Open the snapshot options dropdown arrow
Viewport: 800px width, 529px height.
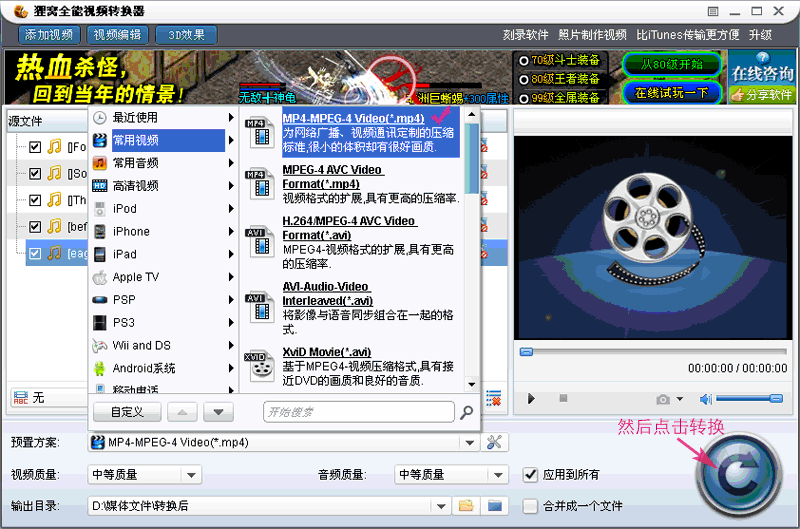(x=680, y=399)
